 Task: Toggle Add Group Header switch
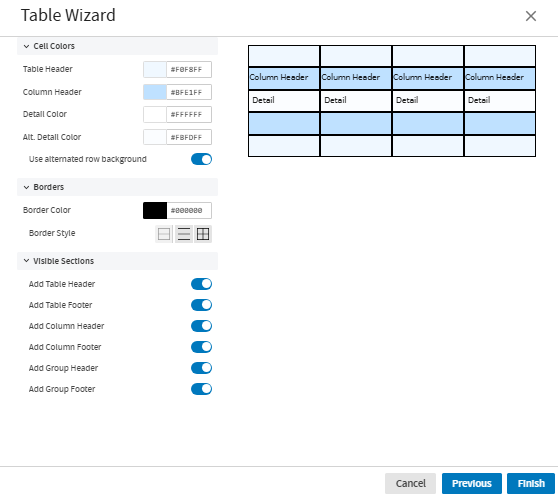(201, 368)
